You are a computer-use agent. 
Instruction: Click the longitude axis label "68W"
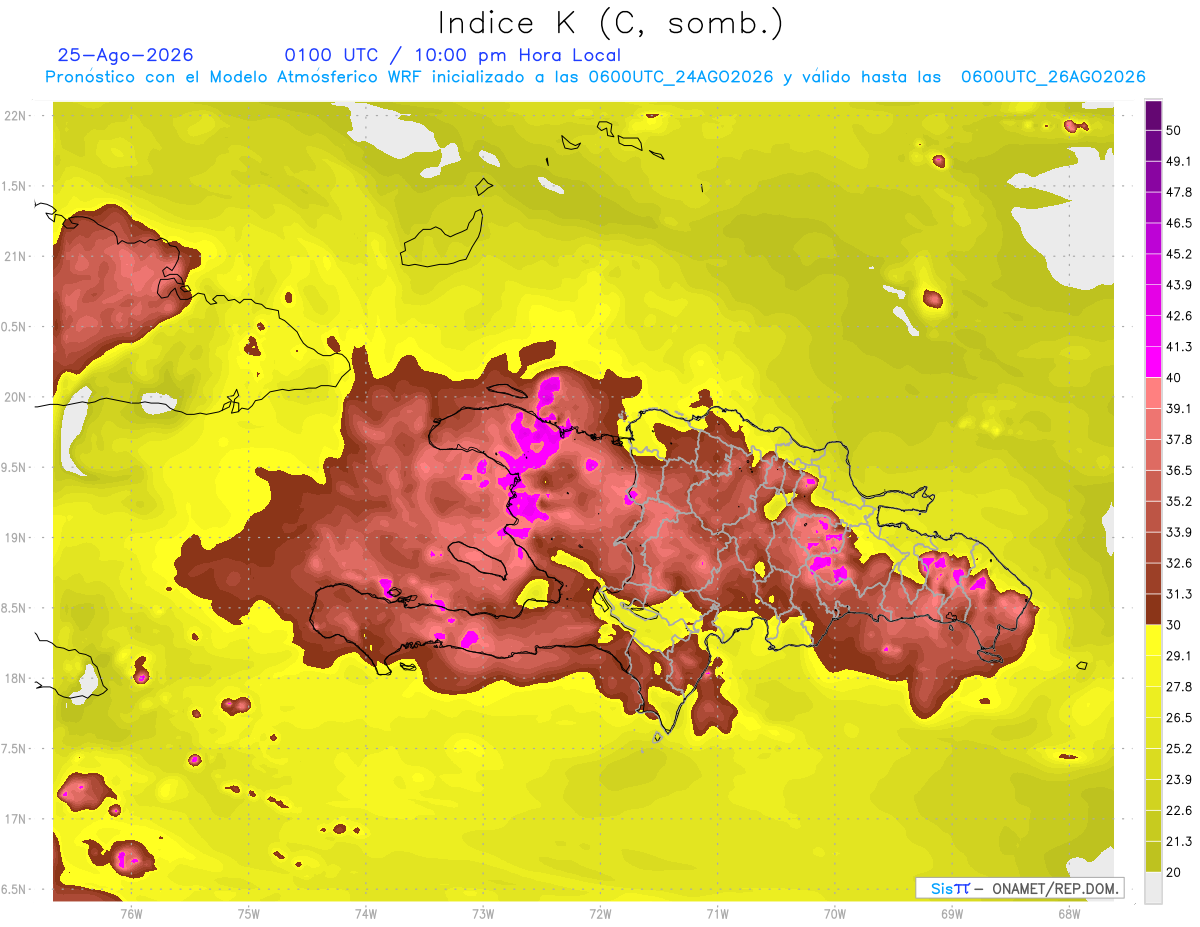tap(1069, 913)
